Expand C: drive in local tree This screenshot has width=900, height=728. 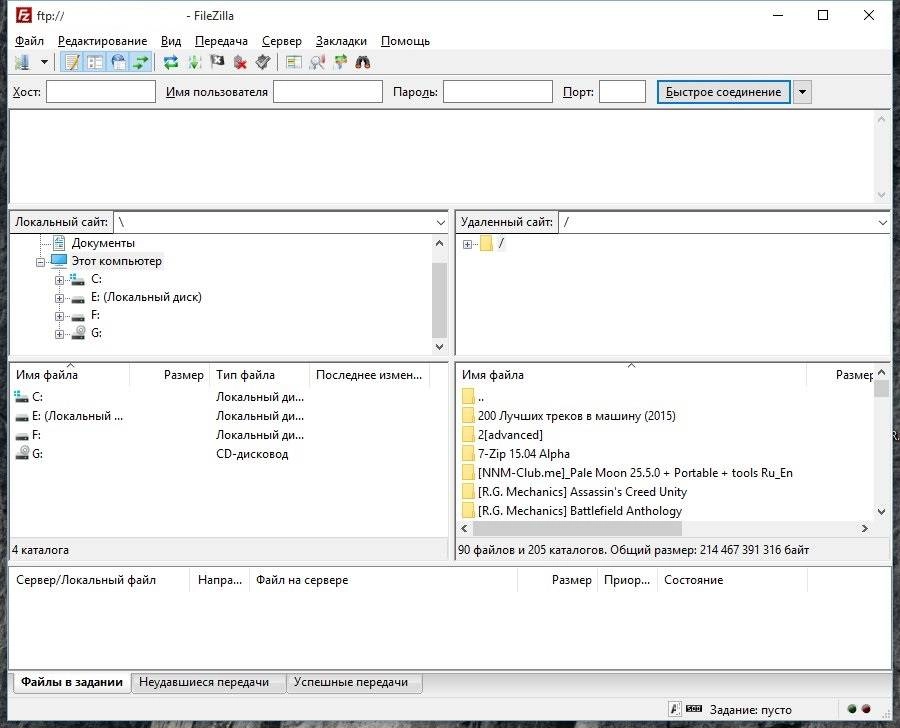point(59,280)
